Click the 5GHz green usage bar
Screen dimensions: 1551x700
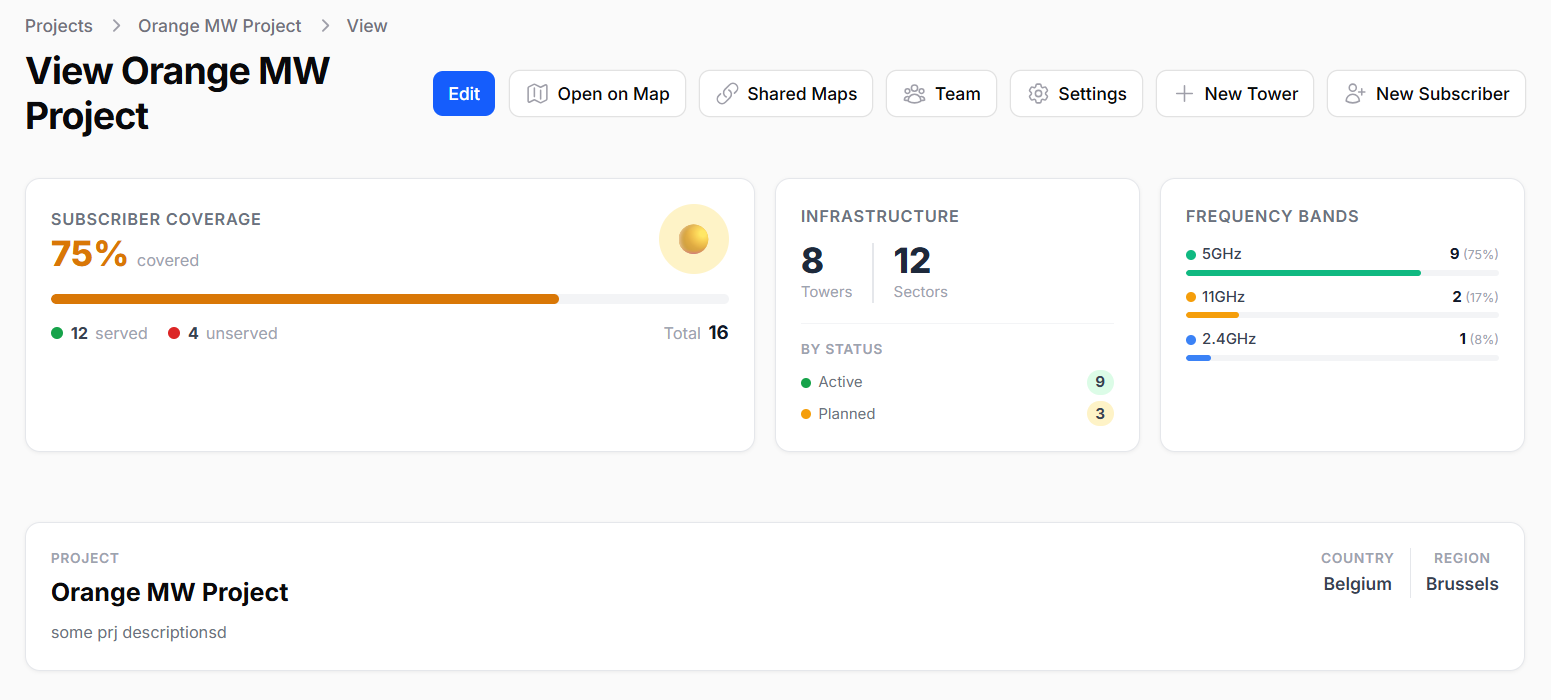1303,272
